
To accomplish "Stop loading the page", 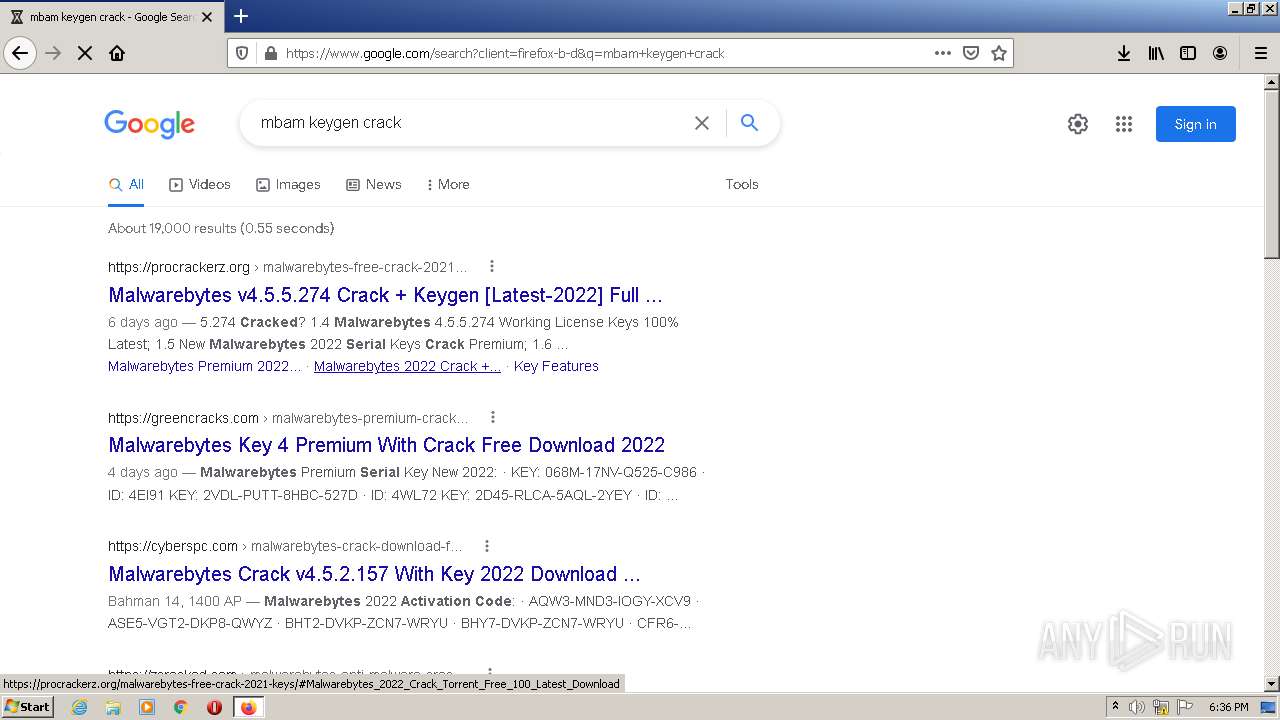I will click(x=85, y=53).
